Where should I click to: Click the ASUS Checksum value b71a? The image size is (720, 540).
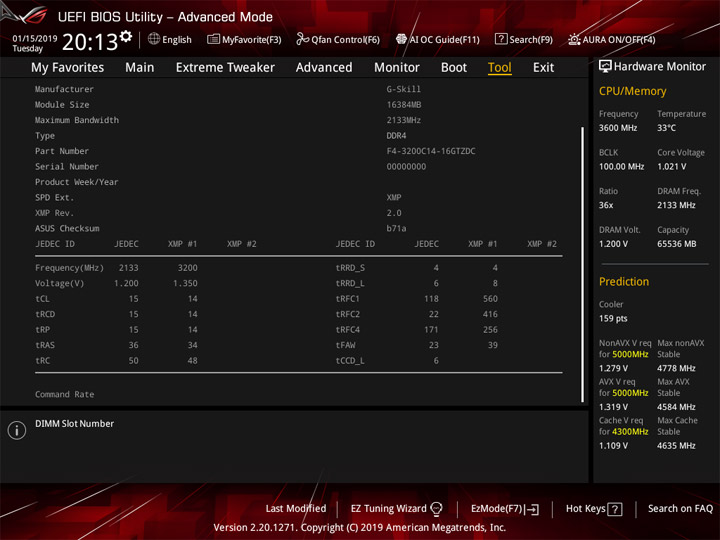pos(396,228)
